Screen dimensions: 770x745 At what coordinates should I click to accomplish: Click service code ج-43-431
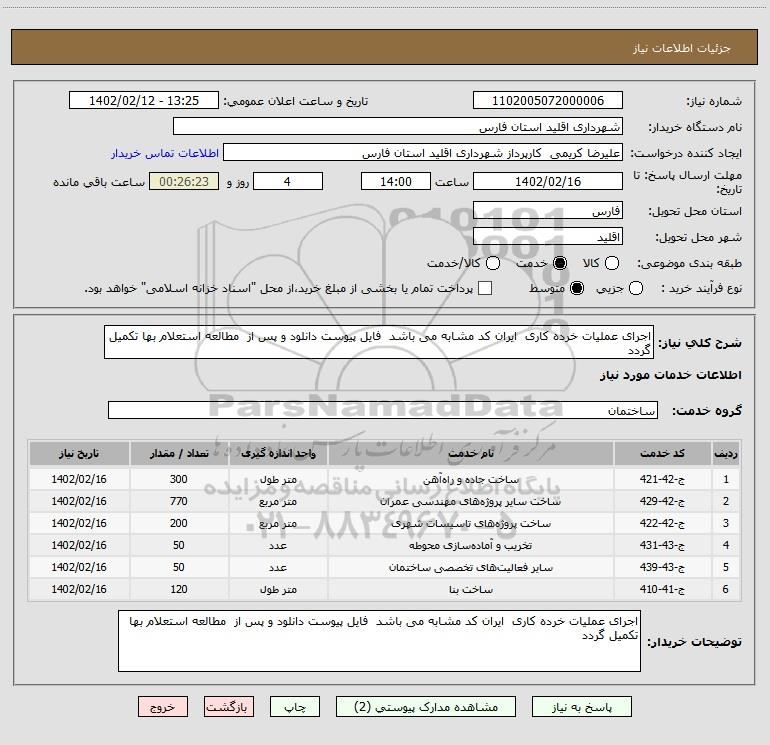point(662,545)
